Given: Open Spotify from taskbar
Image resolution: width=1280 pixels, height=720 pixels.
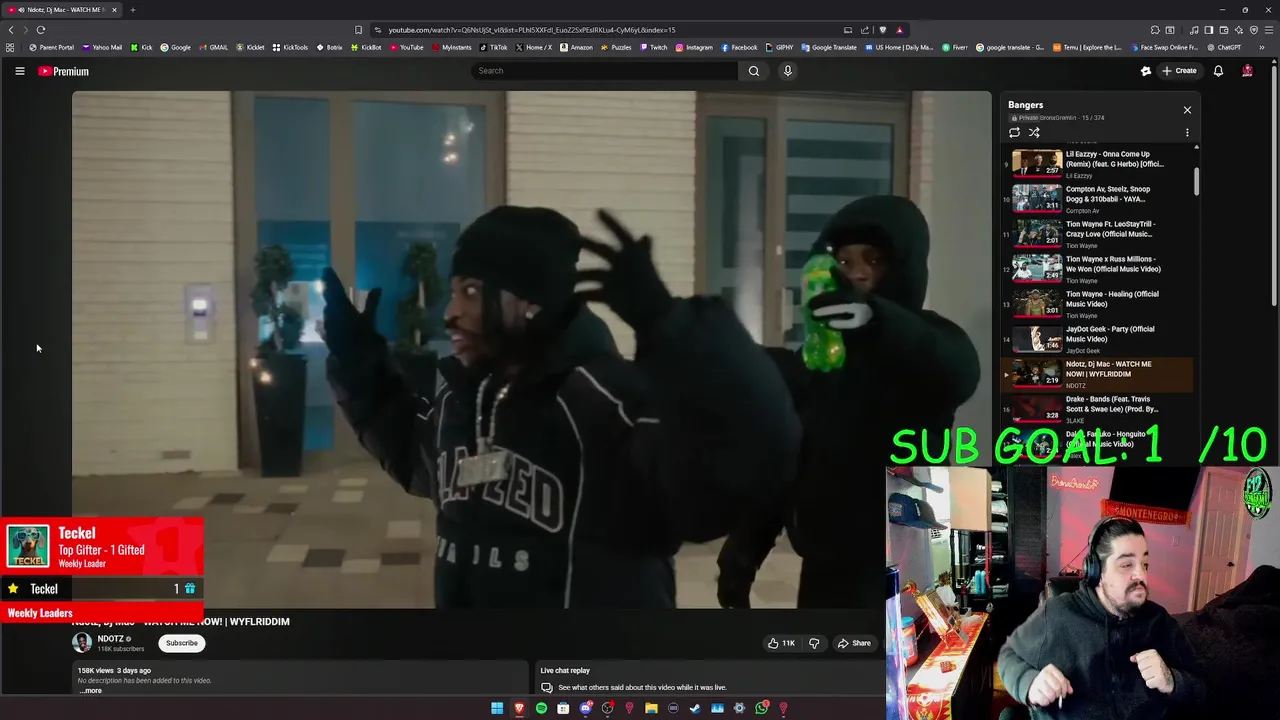Looking at the screenshot, I should tap(541, 708).
